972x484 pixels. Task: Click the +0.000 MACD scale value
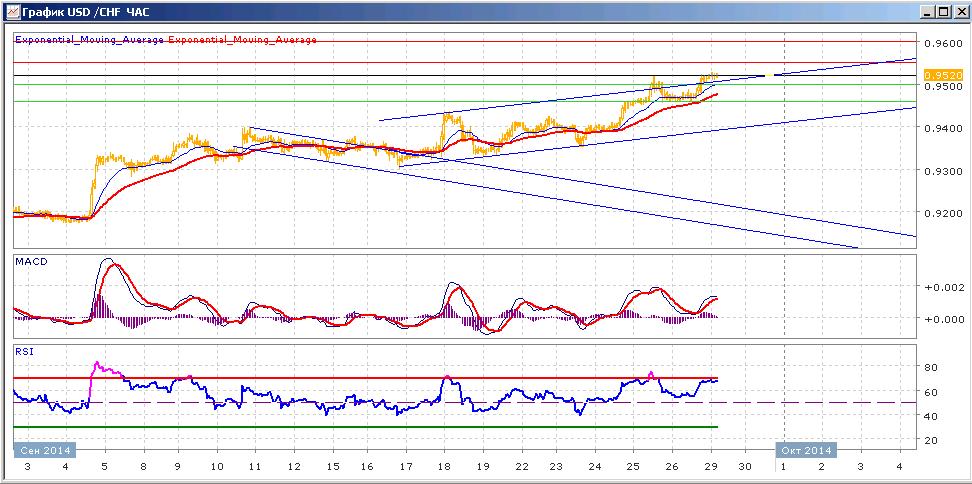point(944,319)
